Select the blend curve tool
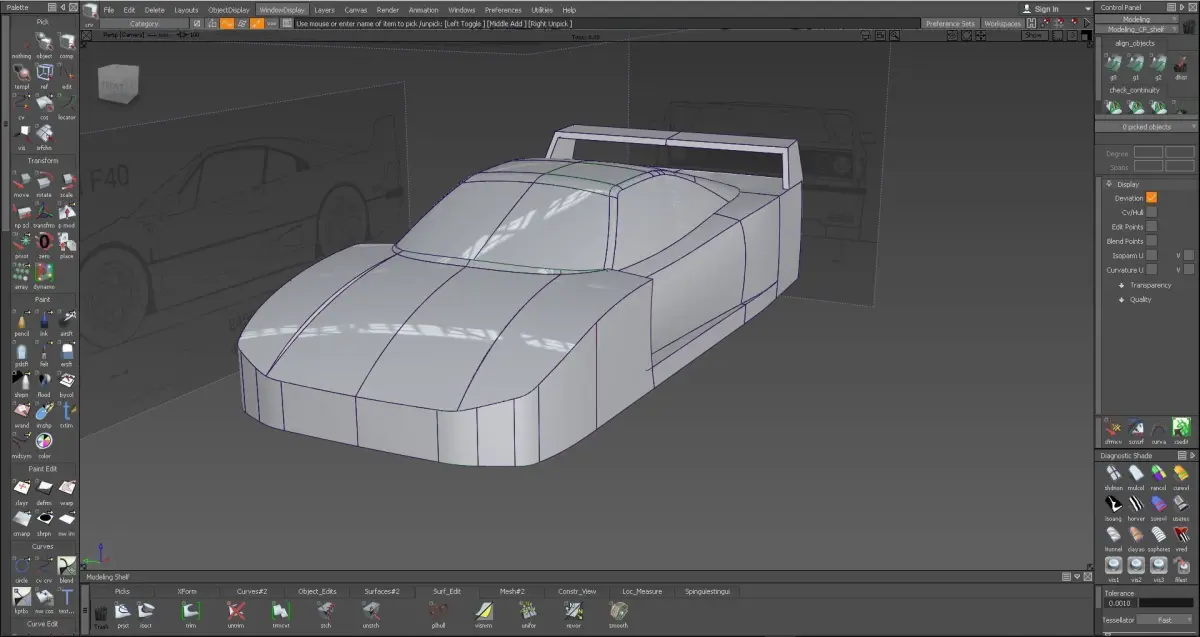1200x637 pixels. coord(67,568)
